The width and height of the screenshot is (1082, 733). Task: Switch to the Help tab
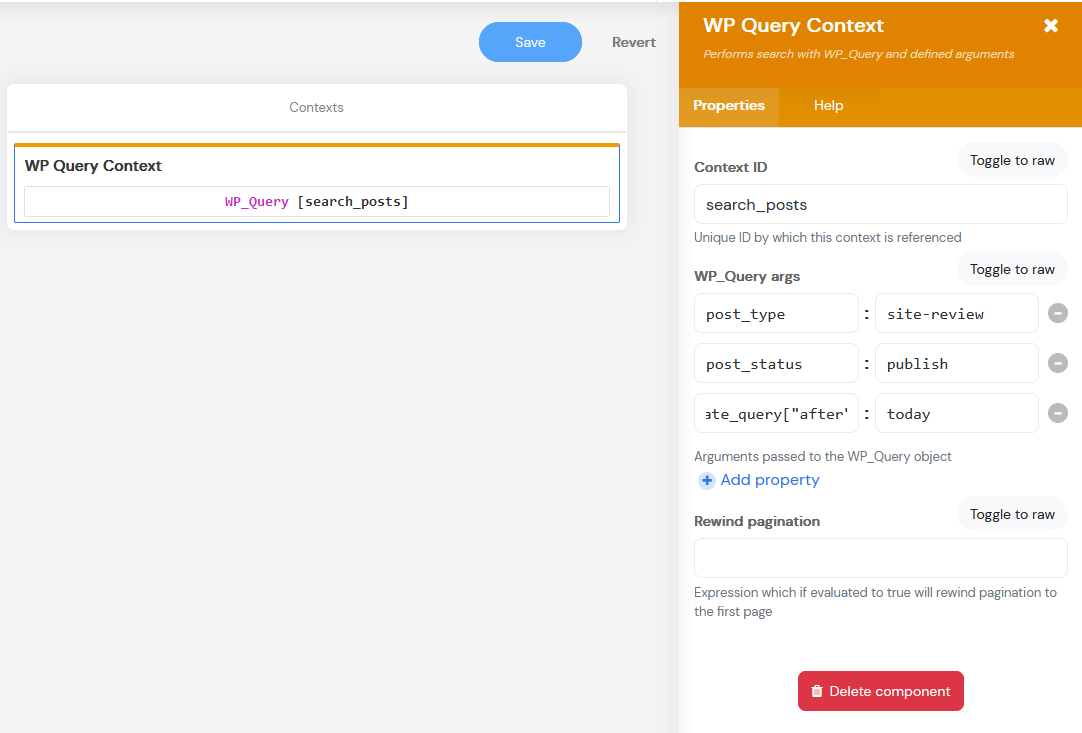click(x=828, y=106)
